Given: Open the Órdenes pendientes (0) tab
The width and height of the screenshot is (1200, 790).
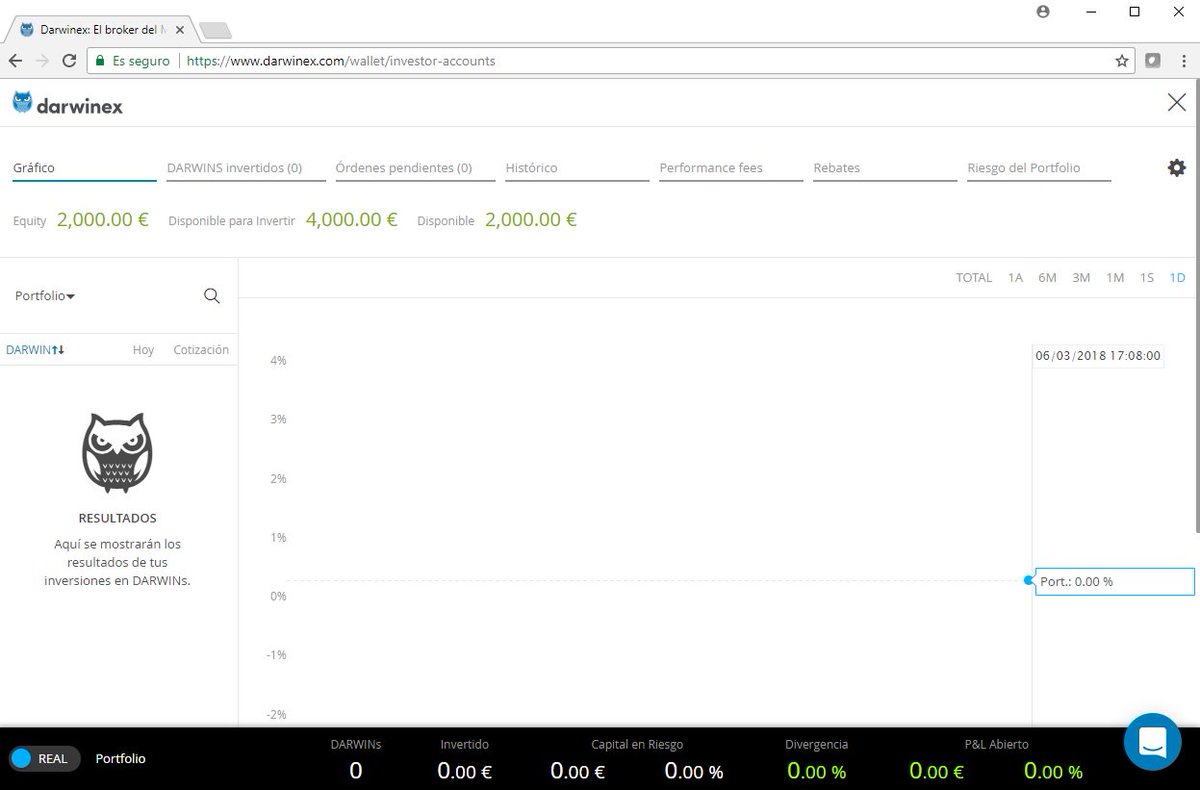Looking at the screenshot, I should point(415,168).
